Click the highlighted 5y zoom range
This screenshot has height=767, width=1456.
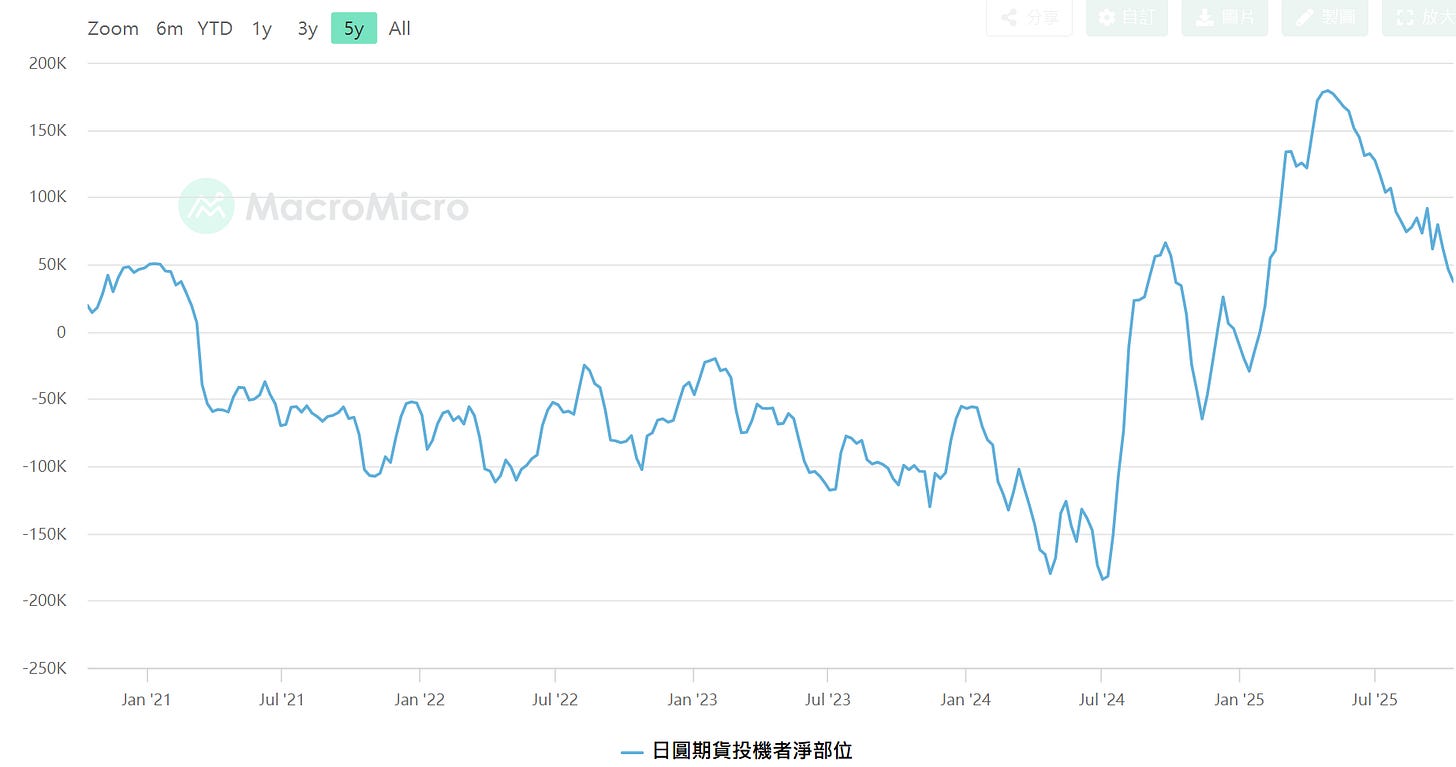[354, 29]
